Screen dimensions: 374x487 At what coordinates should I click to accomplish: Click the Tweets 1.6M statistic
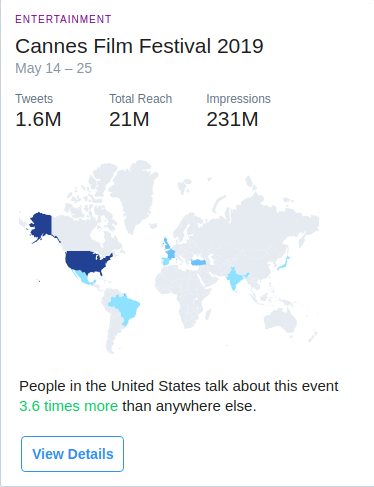pos(38,111)
